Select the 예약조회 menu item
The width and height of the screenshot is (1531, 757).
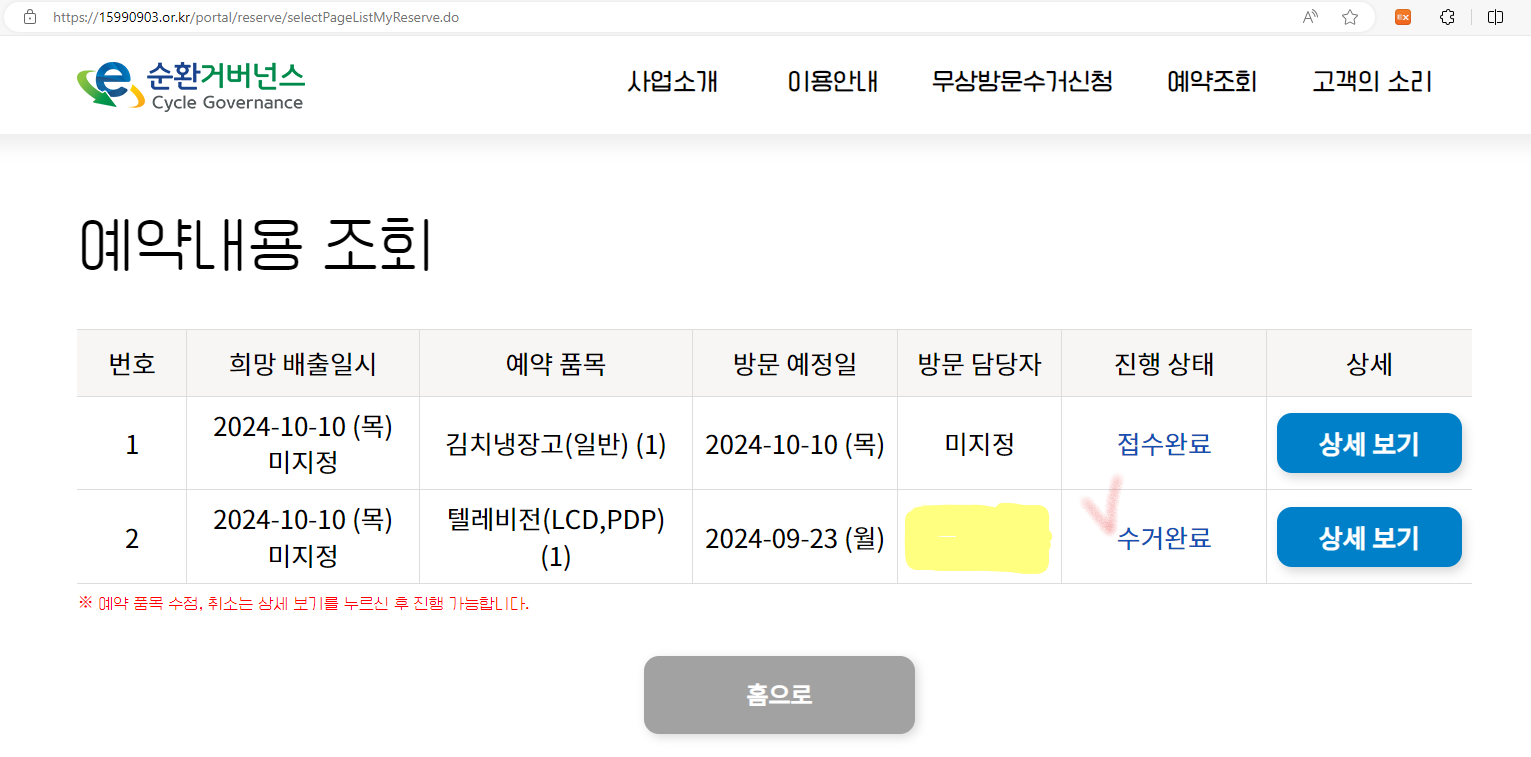(1212, 82)
